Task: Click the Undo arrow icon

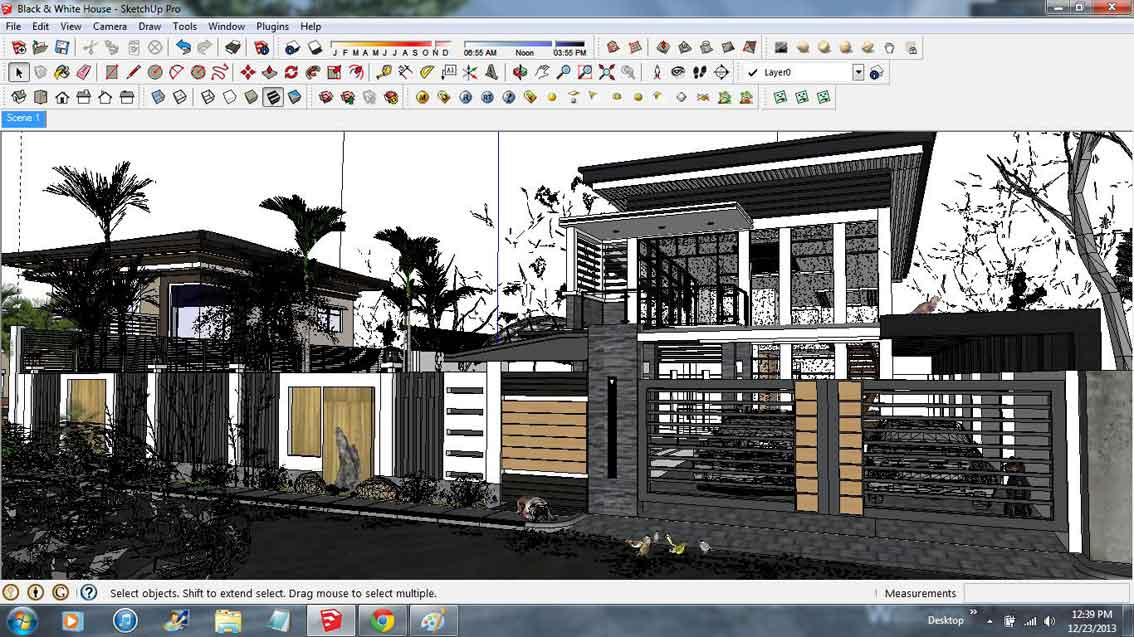Action: click(184, 48)
